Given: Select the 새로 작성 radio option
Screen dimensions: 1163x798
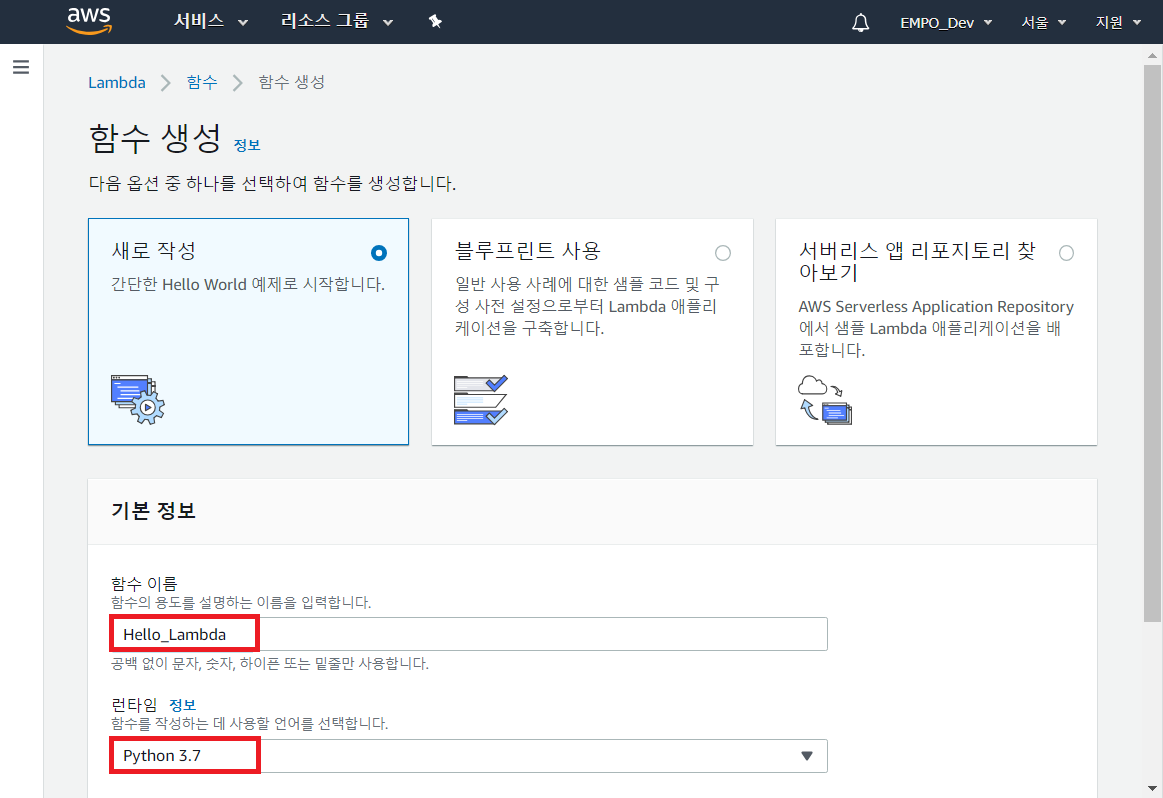Looking at the screenshot, I should [379, 253].
